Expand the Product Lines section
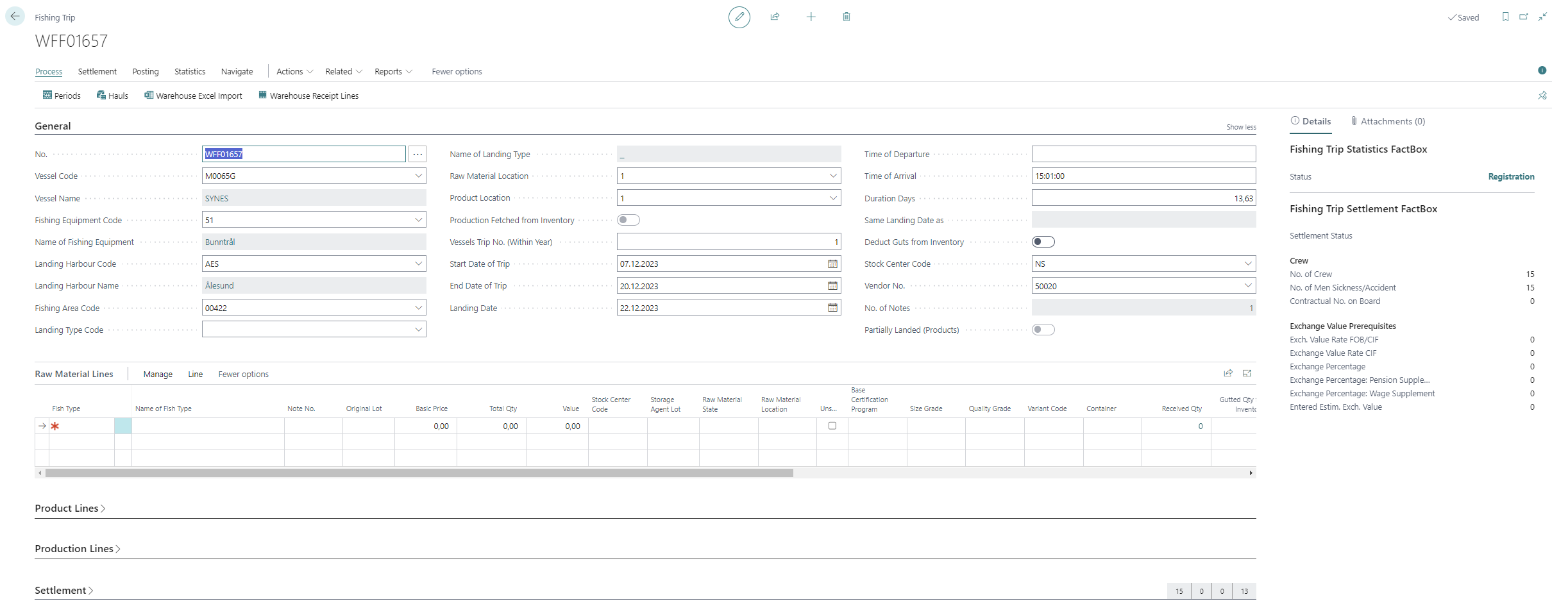 (x=70, y=509)
